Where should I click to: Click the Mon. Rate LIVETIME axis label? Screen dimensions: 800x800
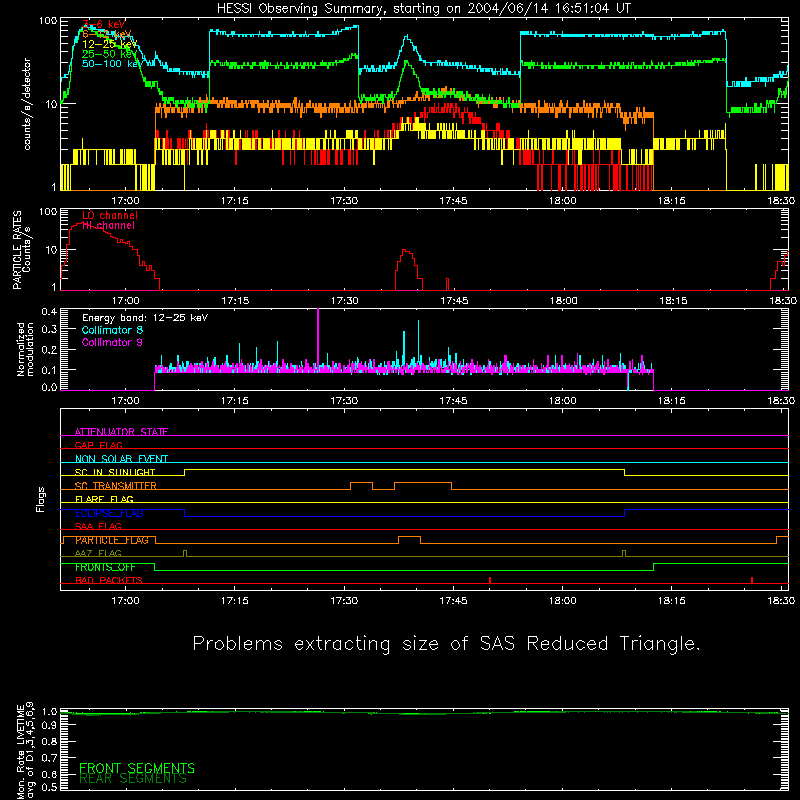(26, 751)
